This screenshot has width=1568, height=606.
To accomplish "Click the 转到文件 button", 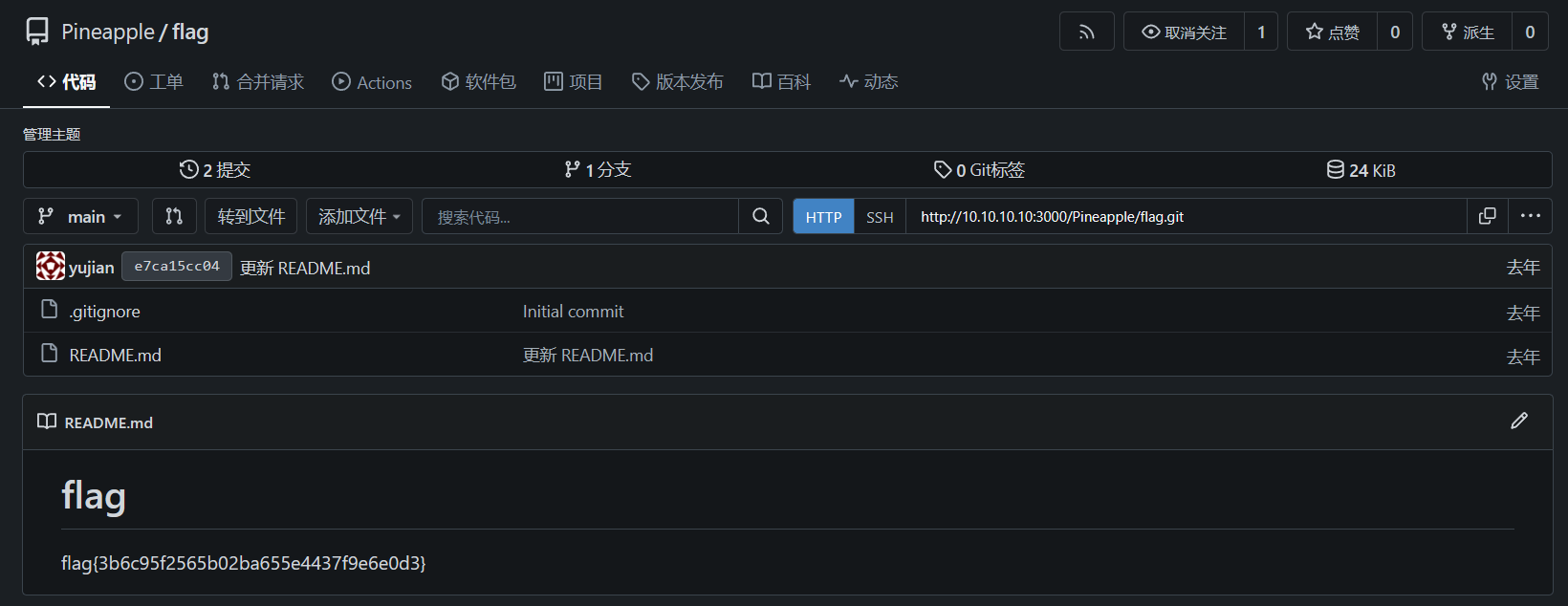I will click(x=250, y=217).
